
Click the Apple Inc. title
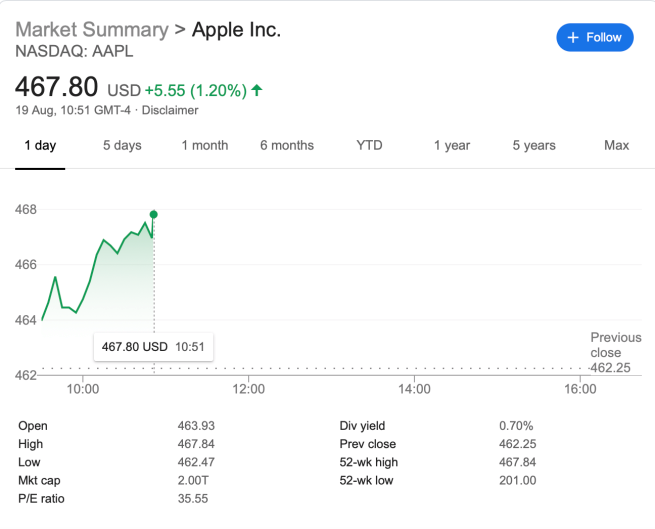point(236,30)
